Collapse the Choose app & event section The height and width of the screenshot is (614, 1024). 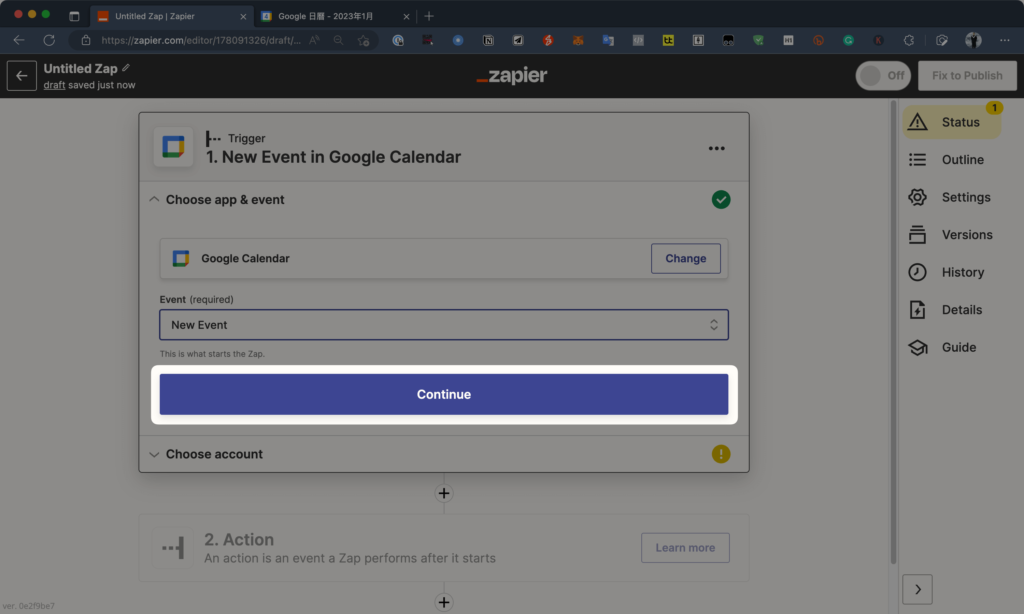tap(154, 199)
